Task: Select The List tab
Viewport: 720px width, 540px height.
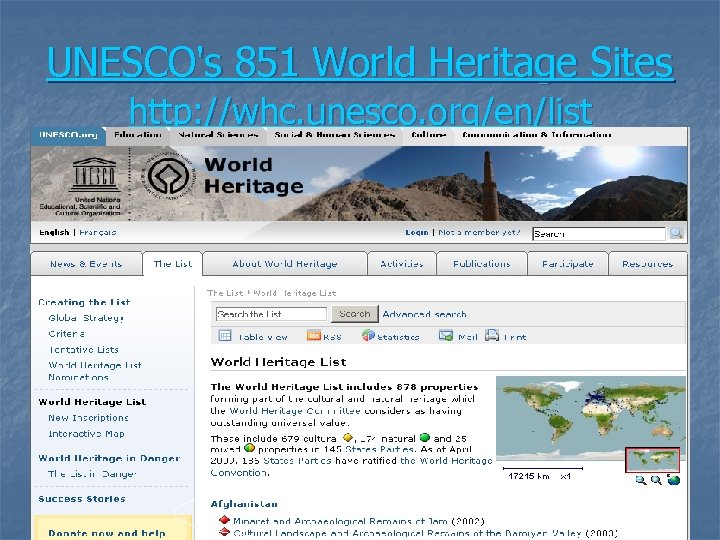Action: click(x=173, y=264)
